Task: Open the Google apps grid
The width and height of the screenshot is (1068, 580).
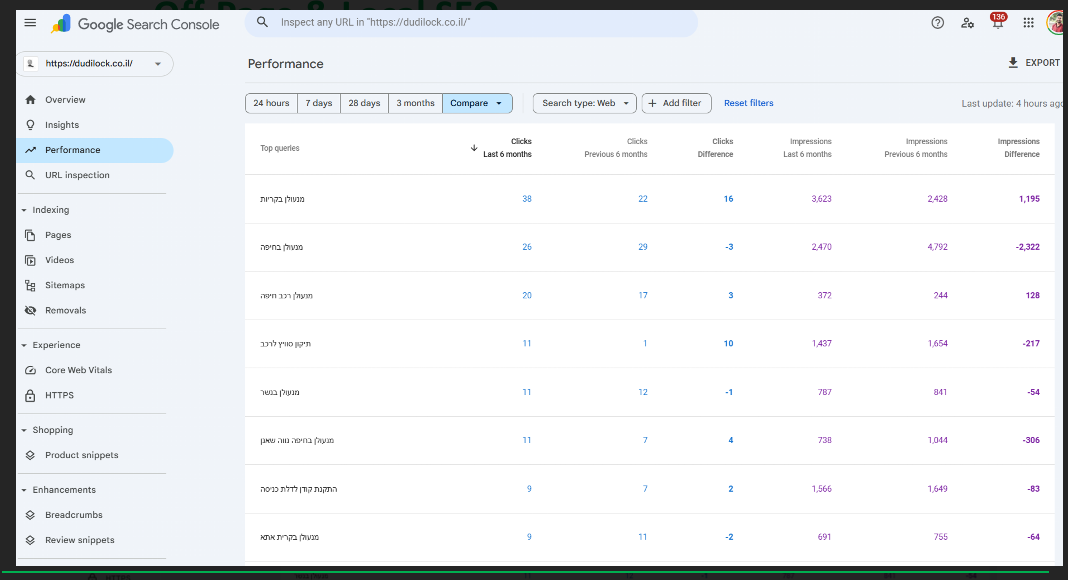Action: point(1028,23)
